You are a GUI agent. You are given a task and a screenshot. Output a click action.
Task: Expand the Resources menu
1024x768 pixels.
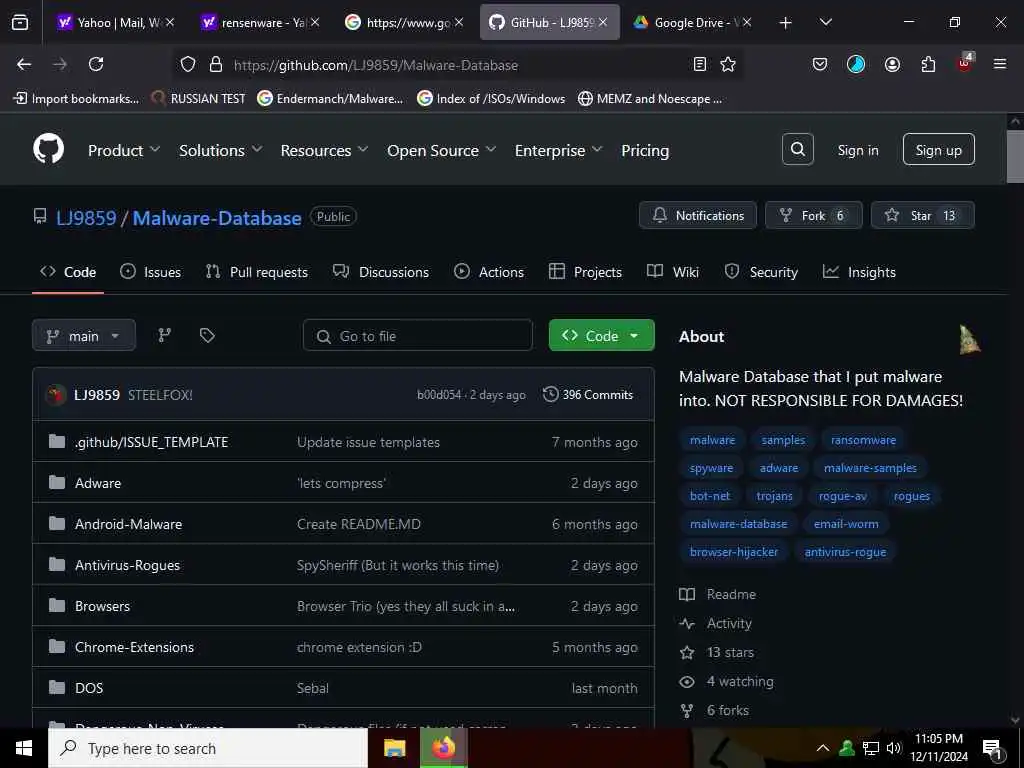tap(324, 150)
